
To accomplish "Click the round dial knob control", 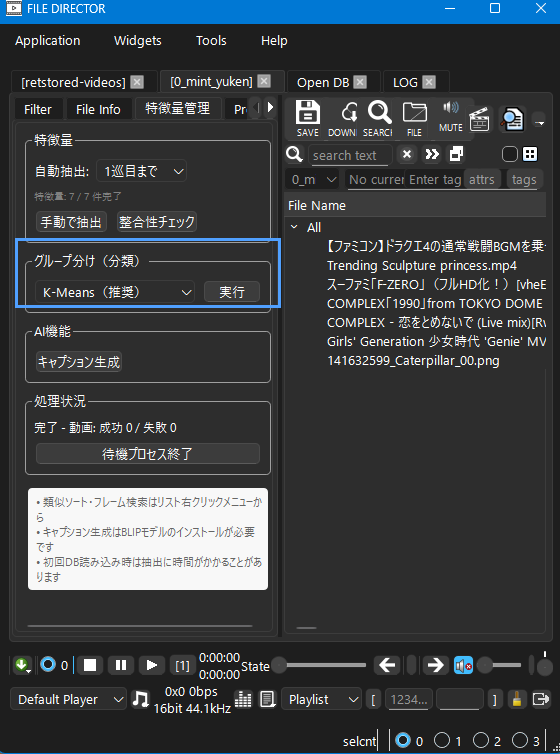I will click(545, 666).
